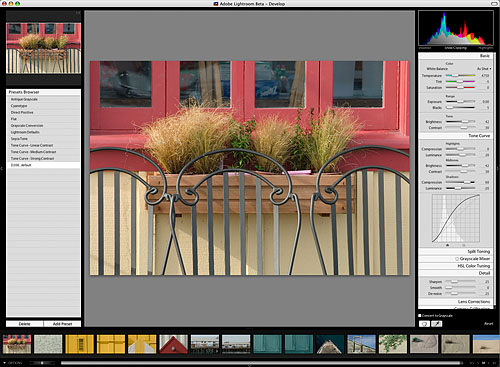
Task: Expand the Split Toning panel
Action: pos(455,251)
